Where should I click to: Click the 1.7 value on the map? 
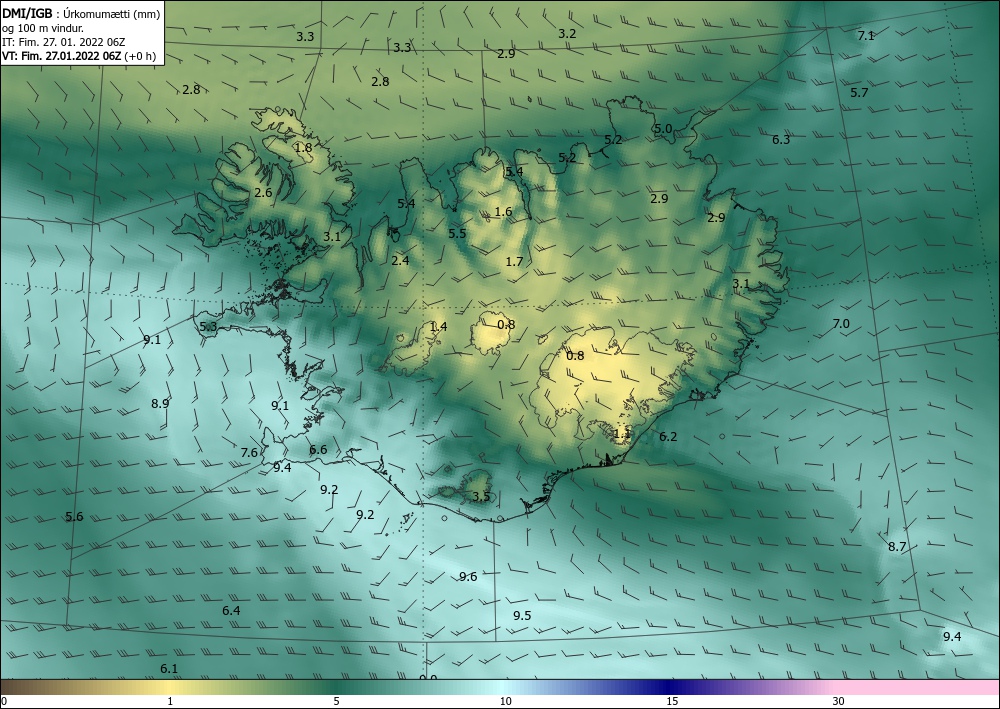point(514,261)
